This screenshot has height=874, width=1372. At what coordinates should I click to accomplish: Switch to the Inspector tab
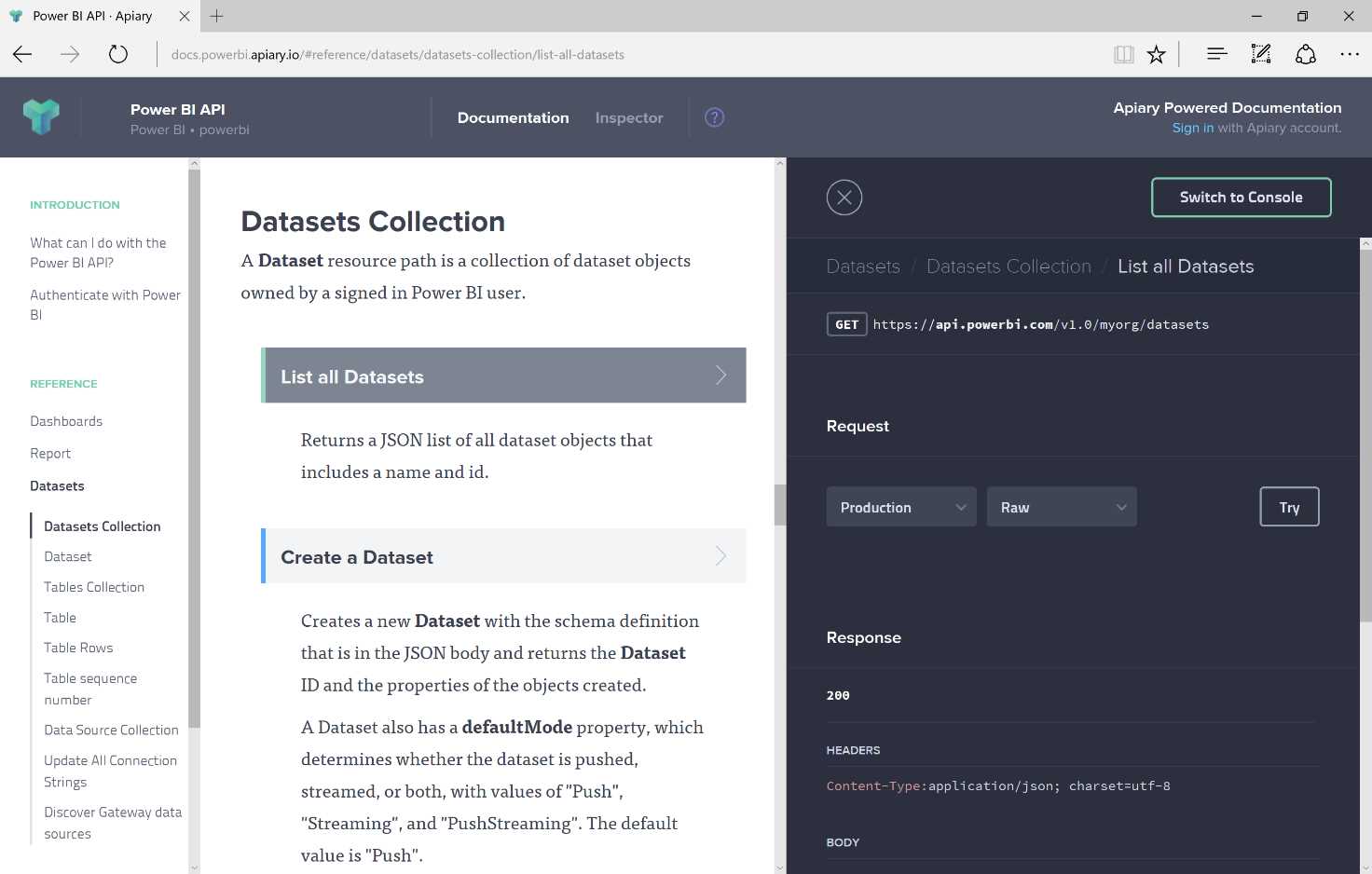629,117
